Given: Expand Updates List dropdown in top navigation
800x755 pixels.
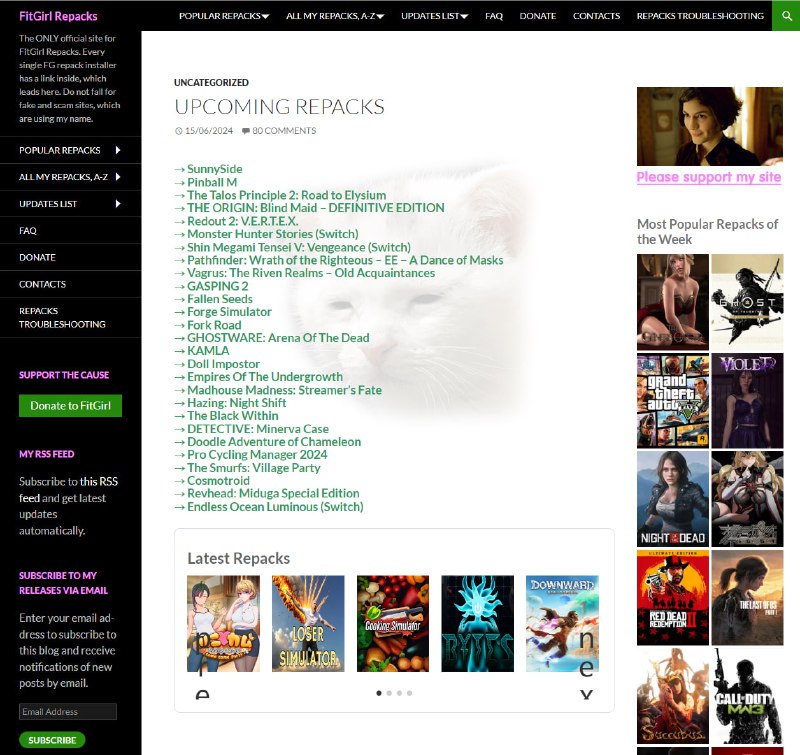Looking at the screenshot, I should pyautogui.click(x=435, y=16).
